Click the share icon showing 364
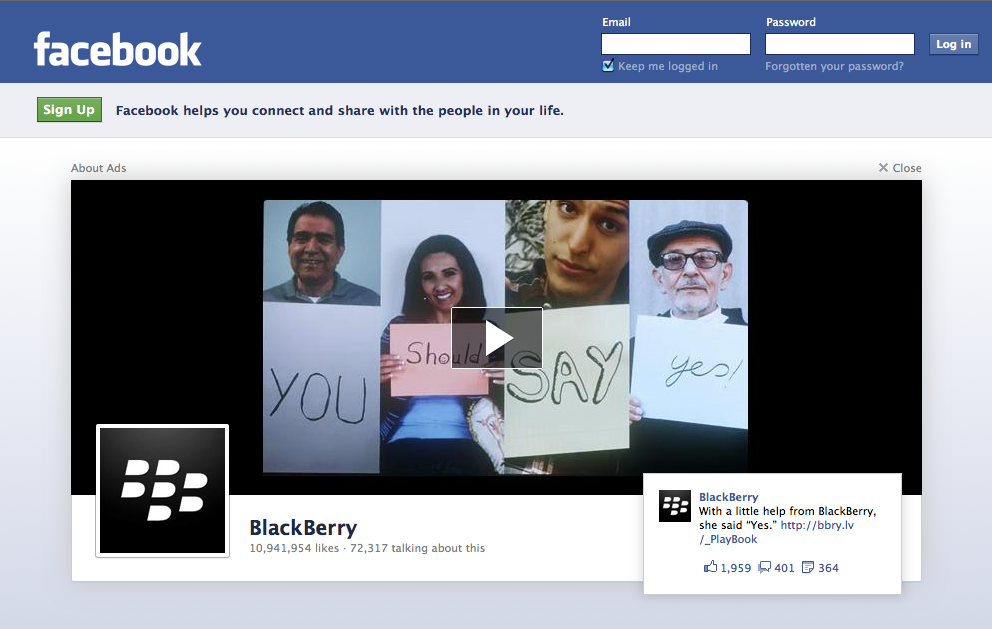This screenshot has height=629, width=992. tap(809, 567)
